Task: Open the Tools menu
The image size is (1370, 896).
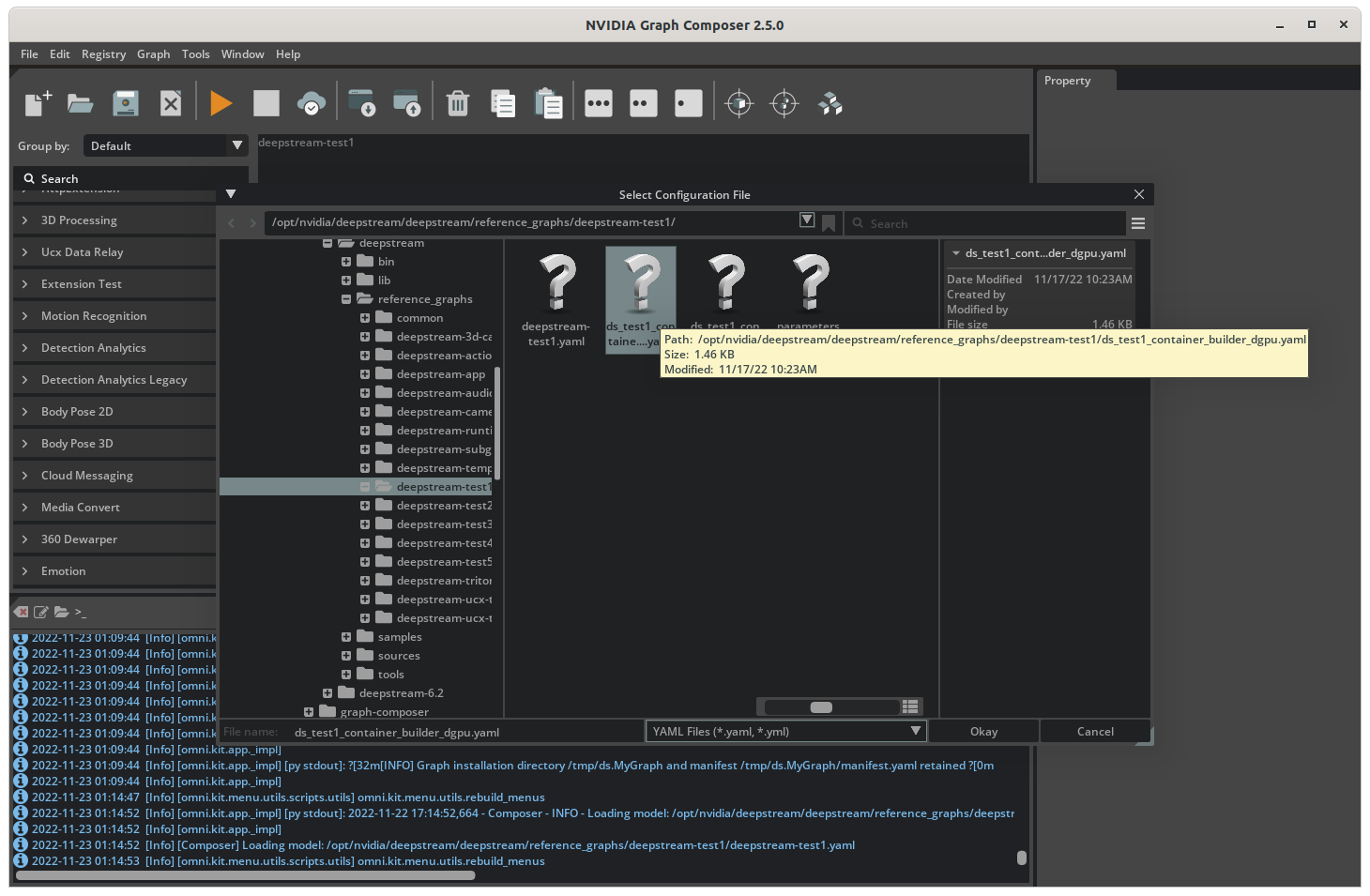Action: tap(195, 54)
